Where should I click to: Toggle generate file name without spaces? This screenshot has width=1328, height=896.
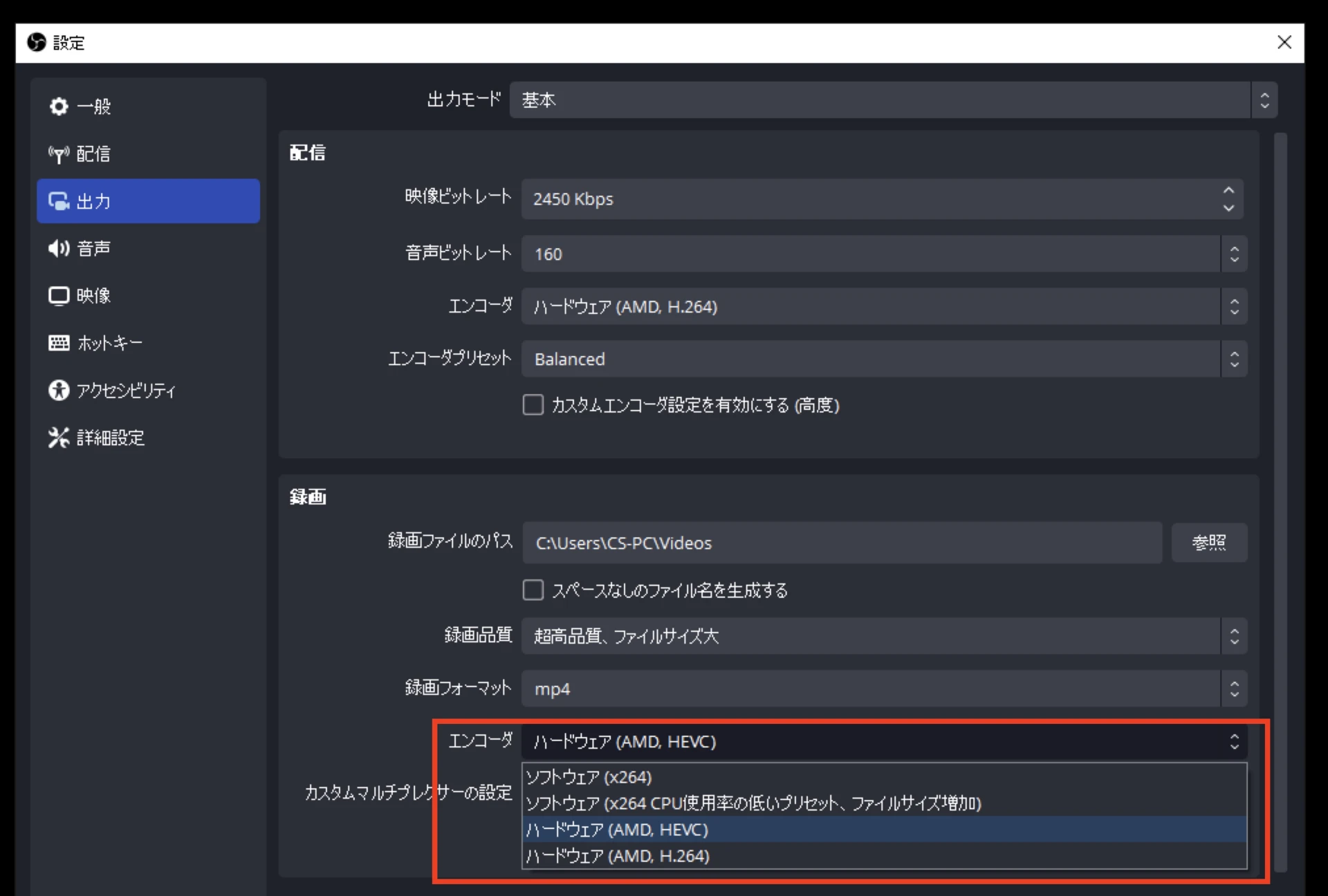[x=533, y=590]
